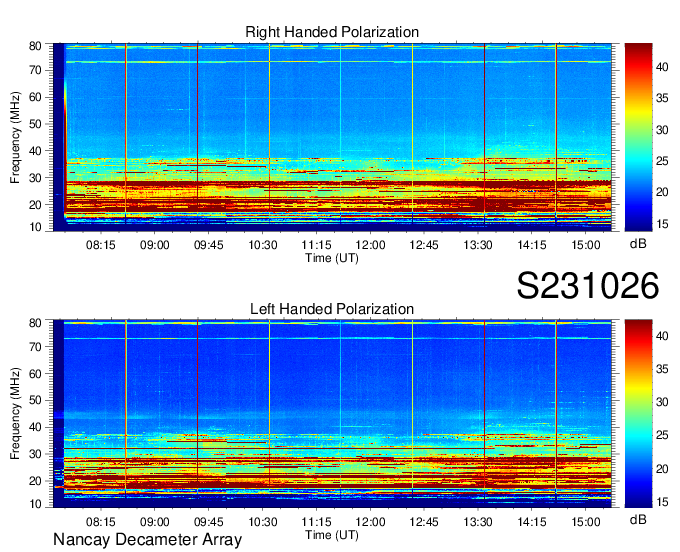Screen dimensions: 680x552
Task: Click 15:00 tick under Left Handed plot
Action: (x=585, y=522)
